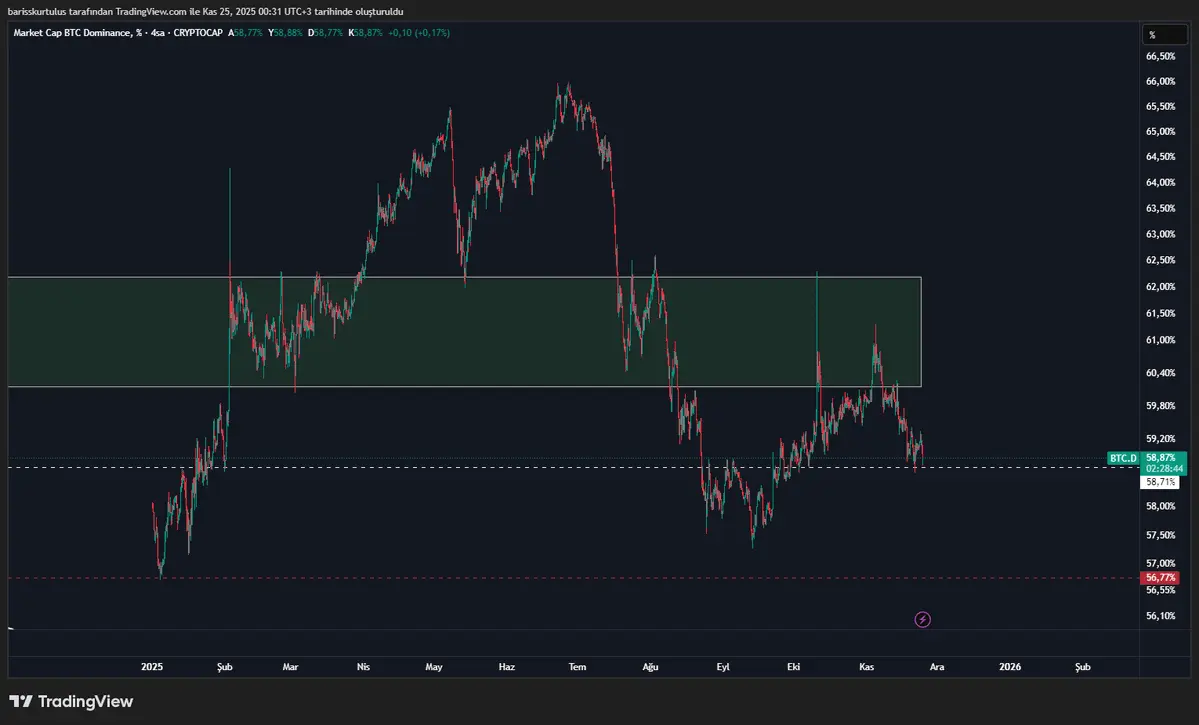Select the 58,87% current price tag

(1162, 457)
